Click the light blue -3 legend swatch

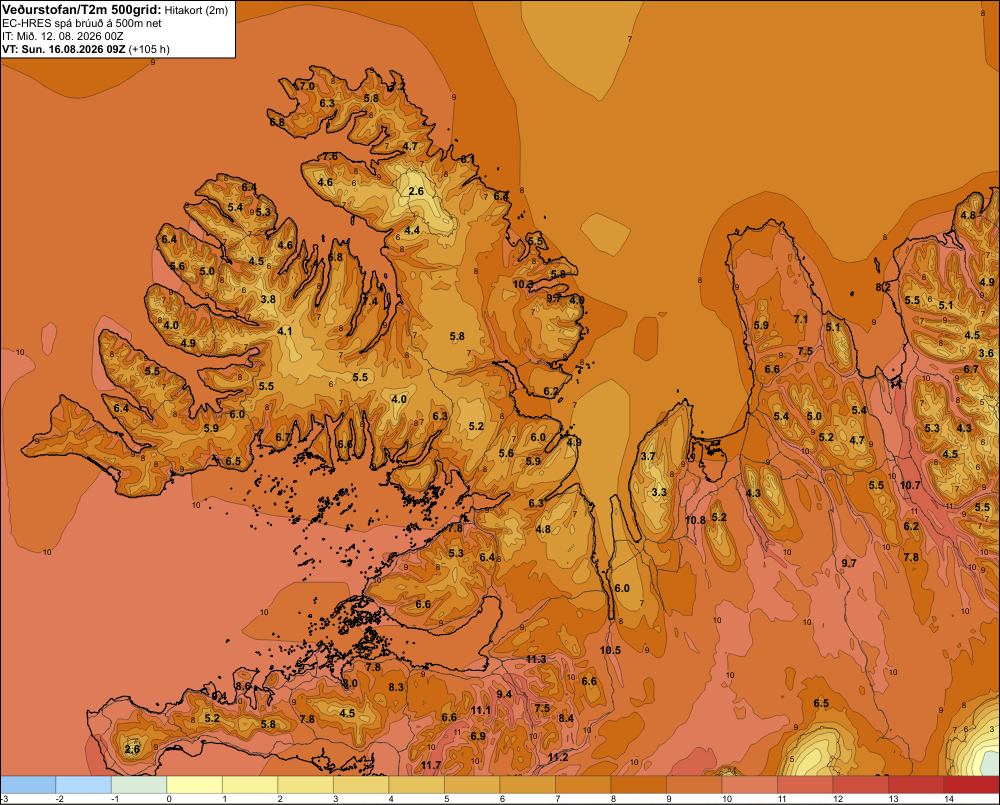pos(28,785)
